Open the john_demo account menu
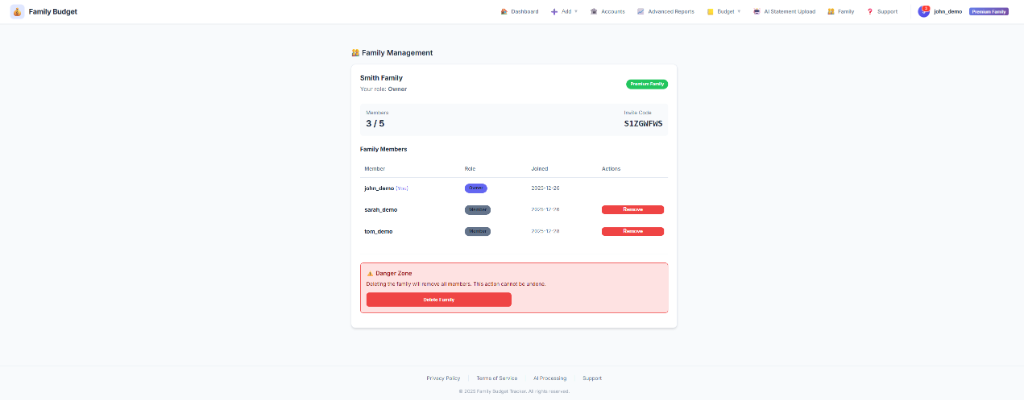This screenshot has width=1024, height=400. pyautogui.click(x=947, y=12)
